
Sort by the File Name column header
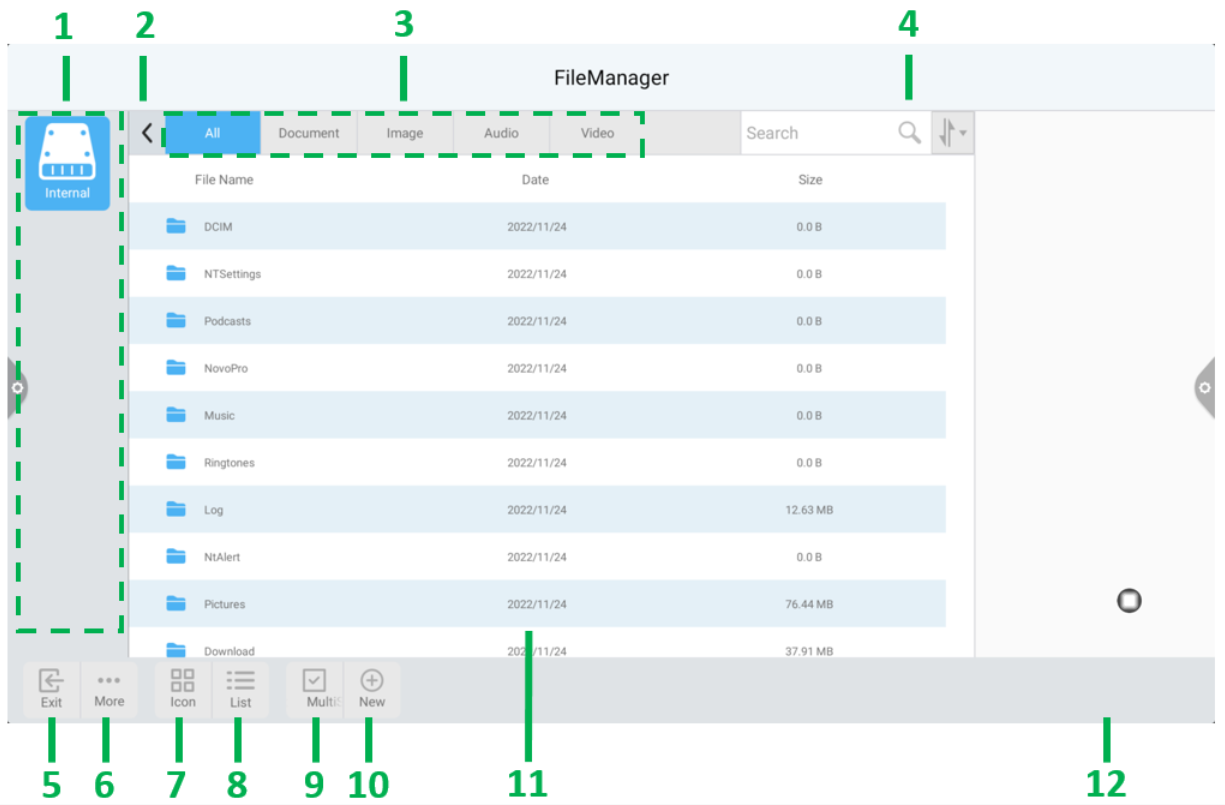(224, 180)
